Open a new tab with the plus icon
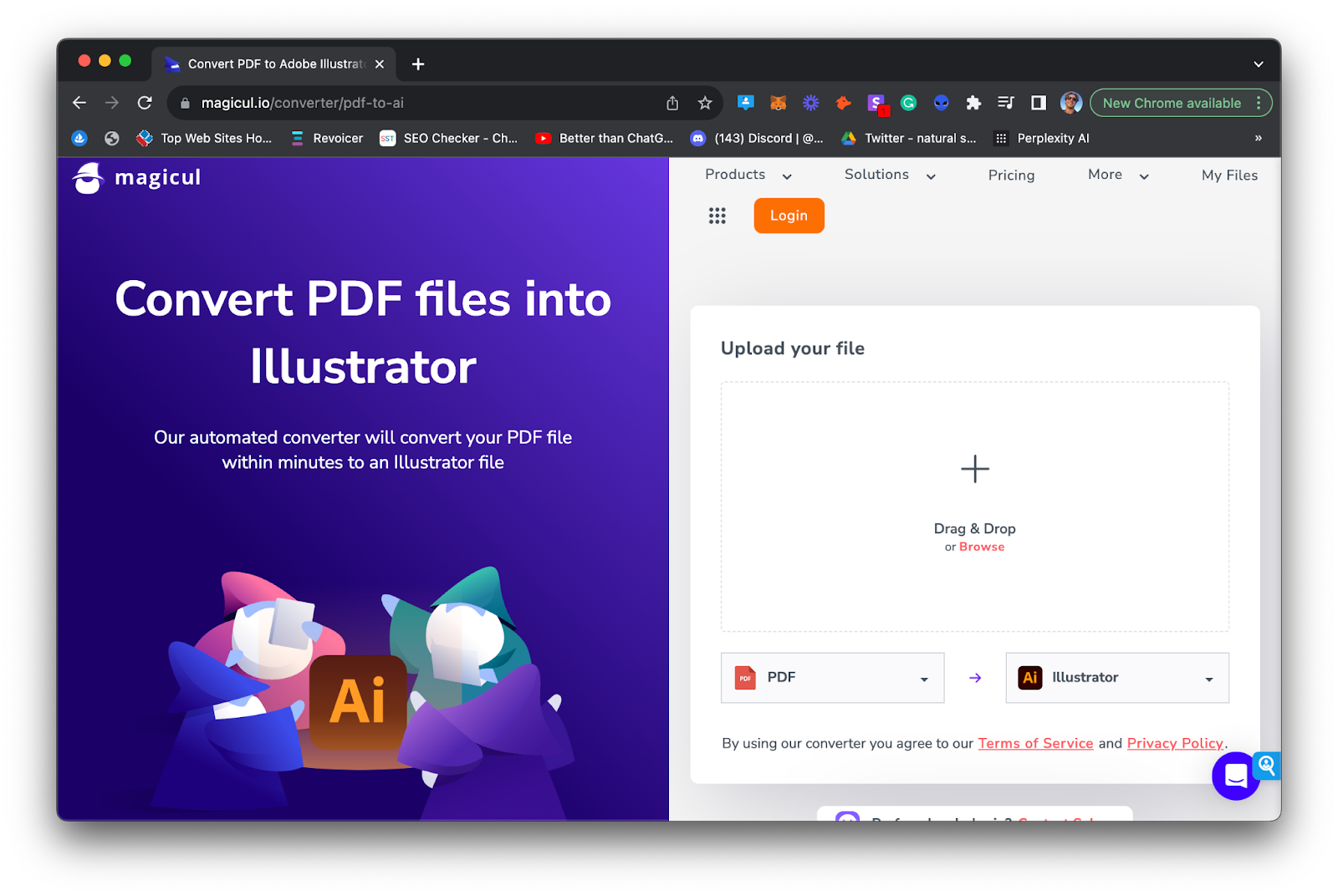The height and width of the screenshot is (896, 1338). click(418, 64)
